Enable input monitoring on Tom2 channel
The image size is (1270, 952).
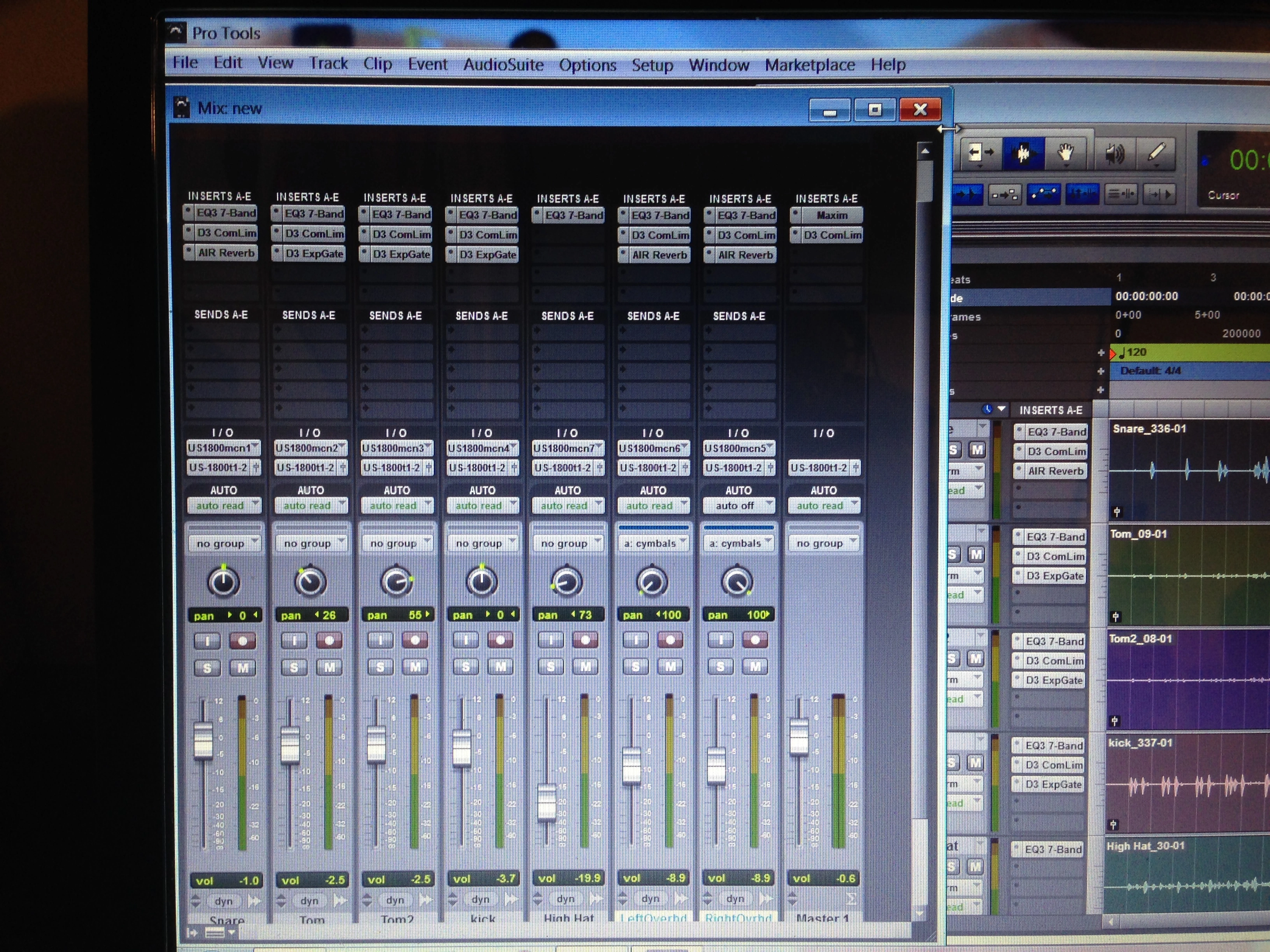point(380,640)
